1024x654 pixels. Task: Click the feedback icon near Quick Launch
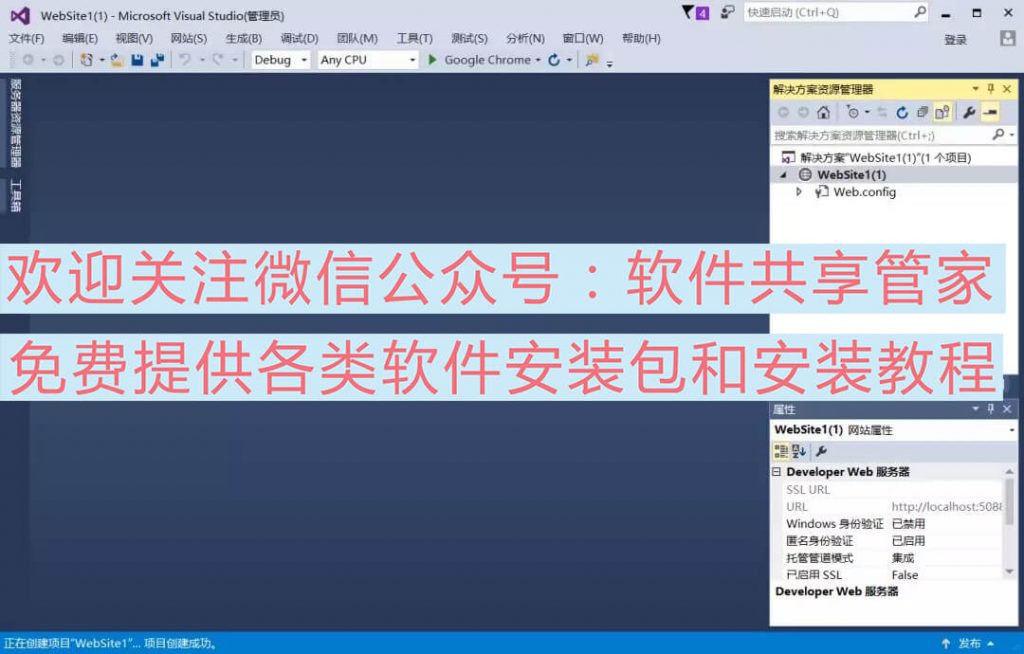[x=727, y=12]
